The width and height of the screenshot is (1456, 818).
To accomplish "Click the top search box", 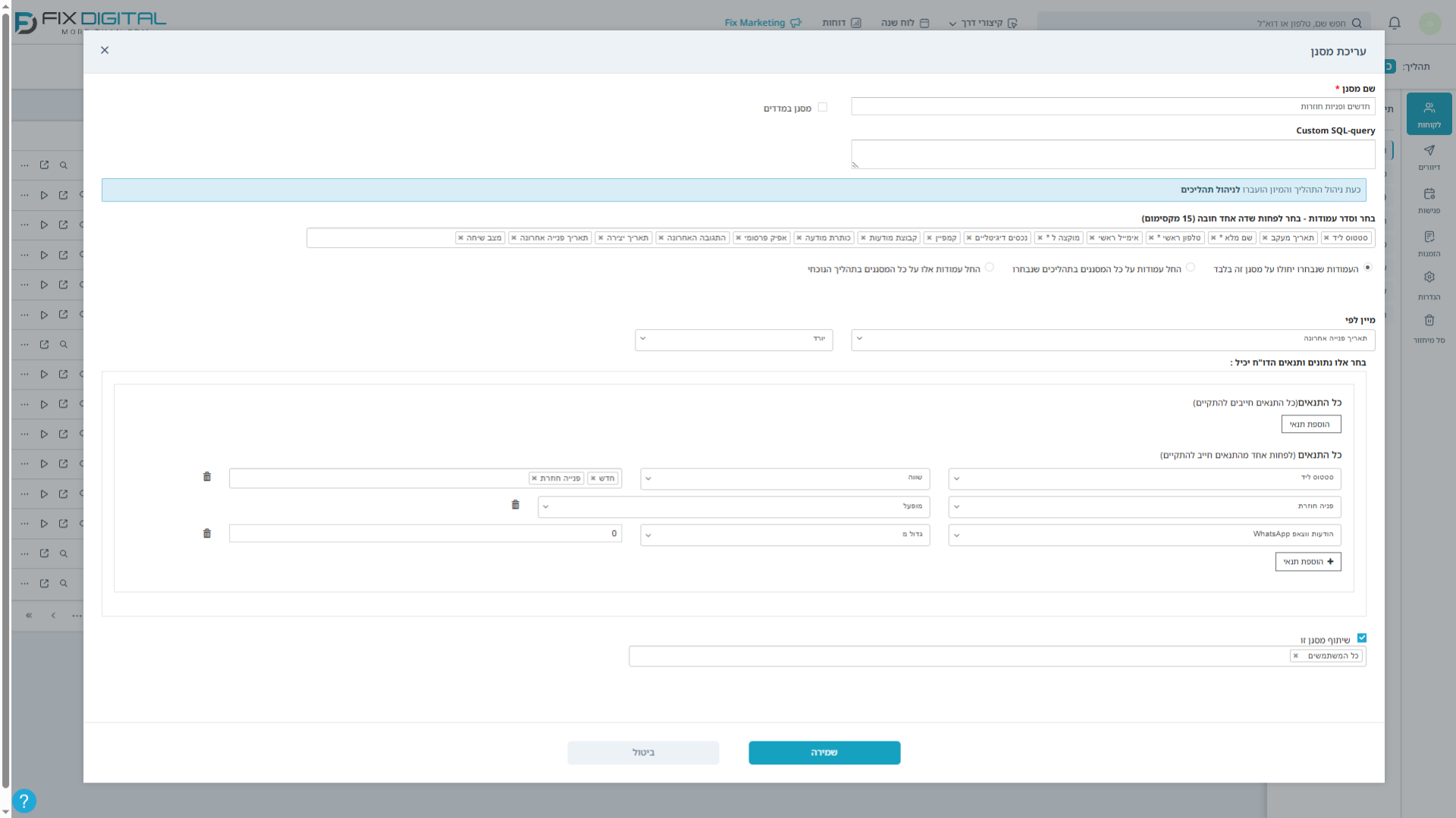I will (1203, 23).
